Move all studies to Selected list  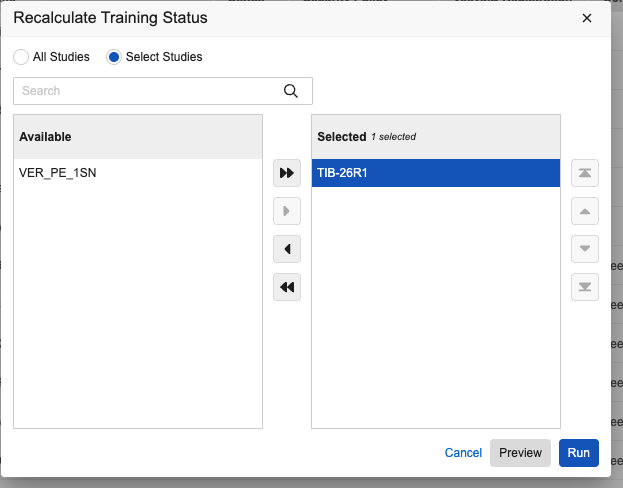point(287,173)
